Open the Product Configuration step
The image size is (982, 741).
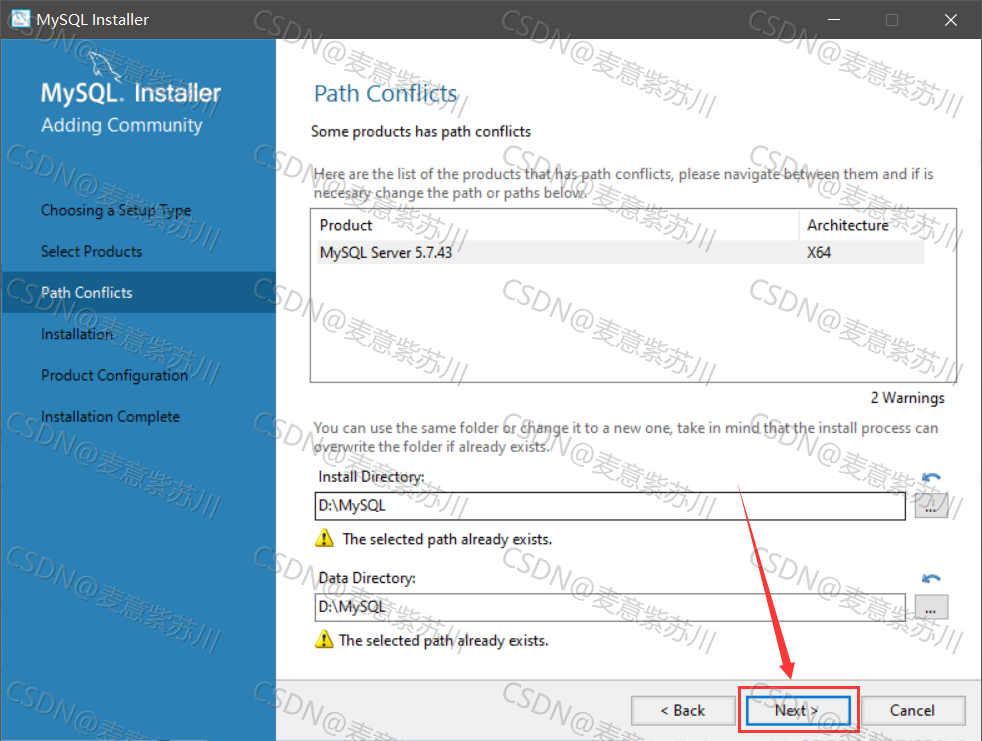coord(115,375)
